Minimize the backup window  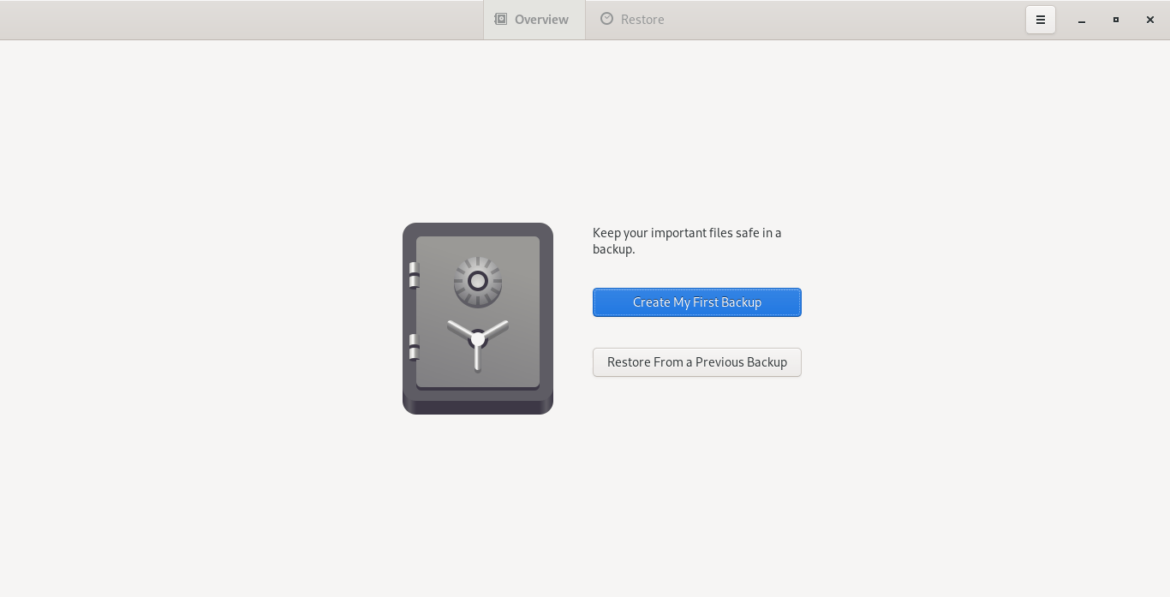1081,20
